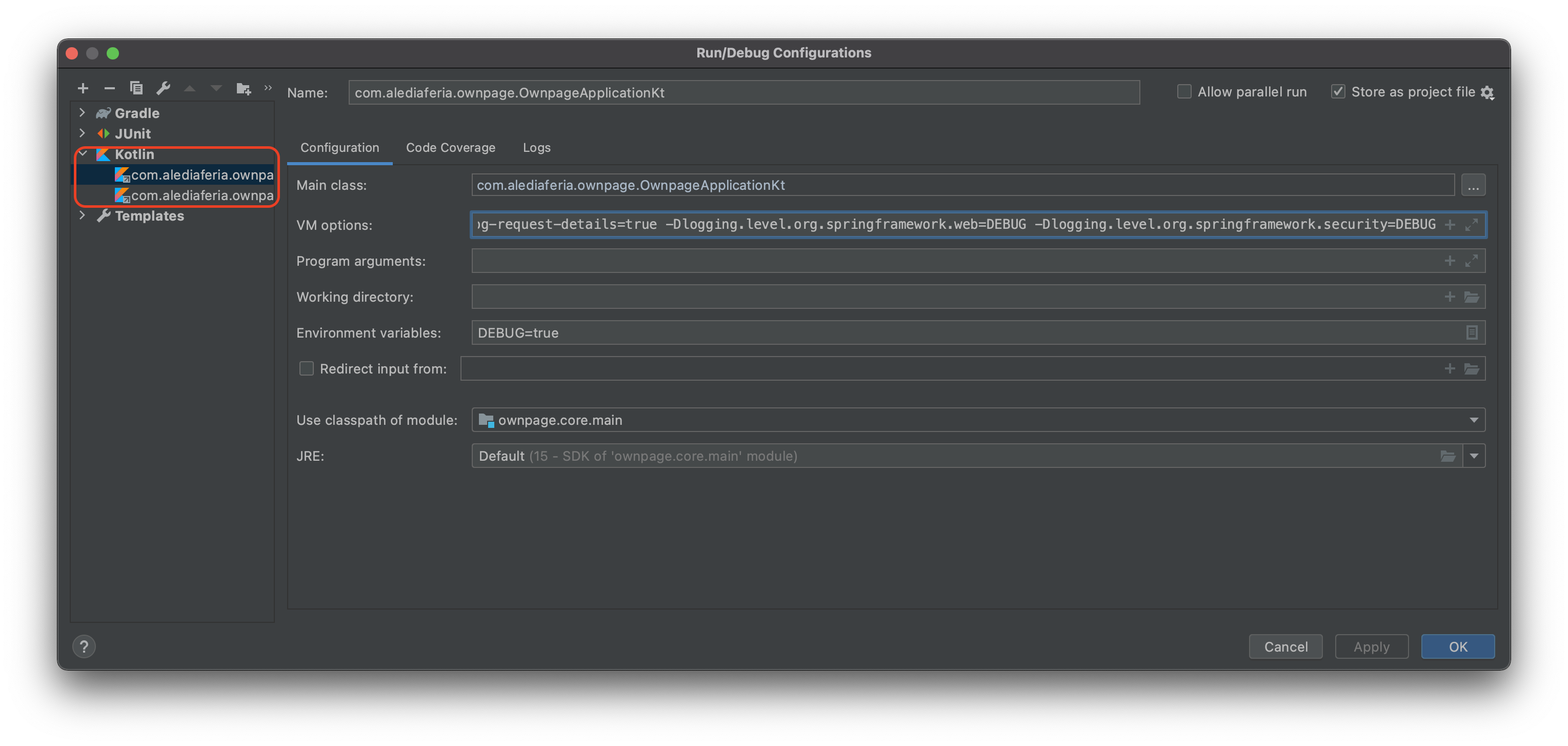Open the classpath of module dropdown
The height and width of the screenshot is (746, 1568).
1474,420
